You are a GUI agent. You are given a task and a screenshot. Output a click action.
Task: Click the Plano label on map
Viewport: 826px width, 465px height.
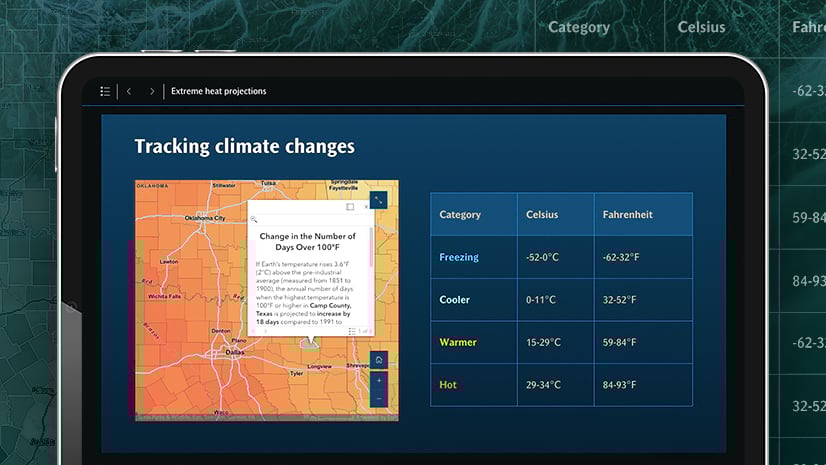[239, 341]
